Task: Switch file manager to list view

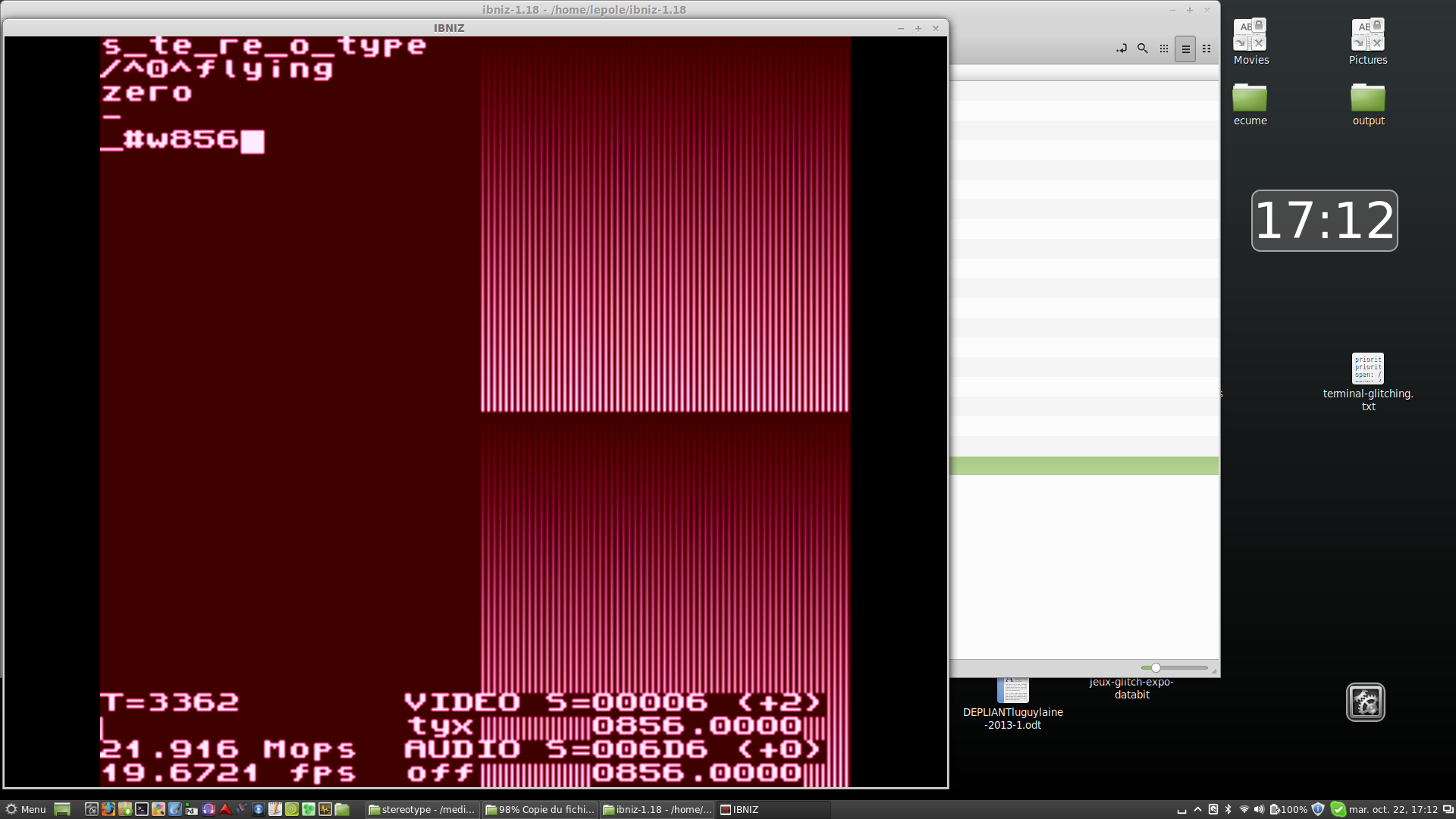Action: pos(1185,49)
